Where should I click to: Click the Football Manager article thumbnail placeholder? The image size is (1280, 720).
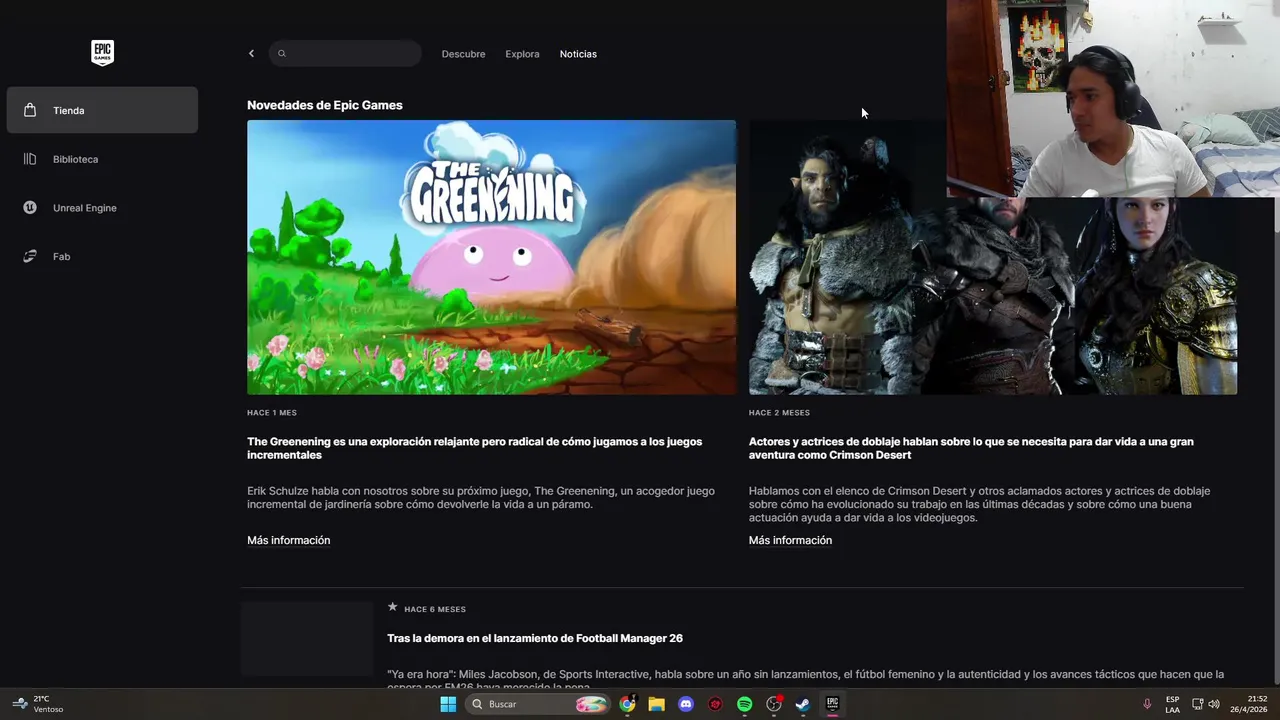pos(307,639)
